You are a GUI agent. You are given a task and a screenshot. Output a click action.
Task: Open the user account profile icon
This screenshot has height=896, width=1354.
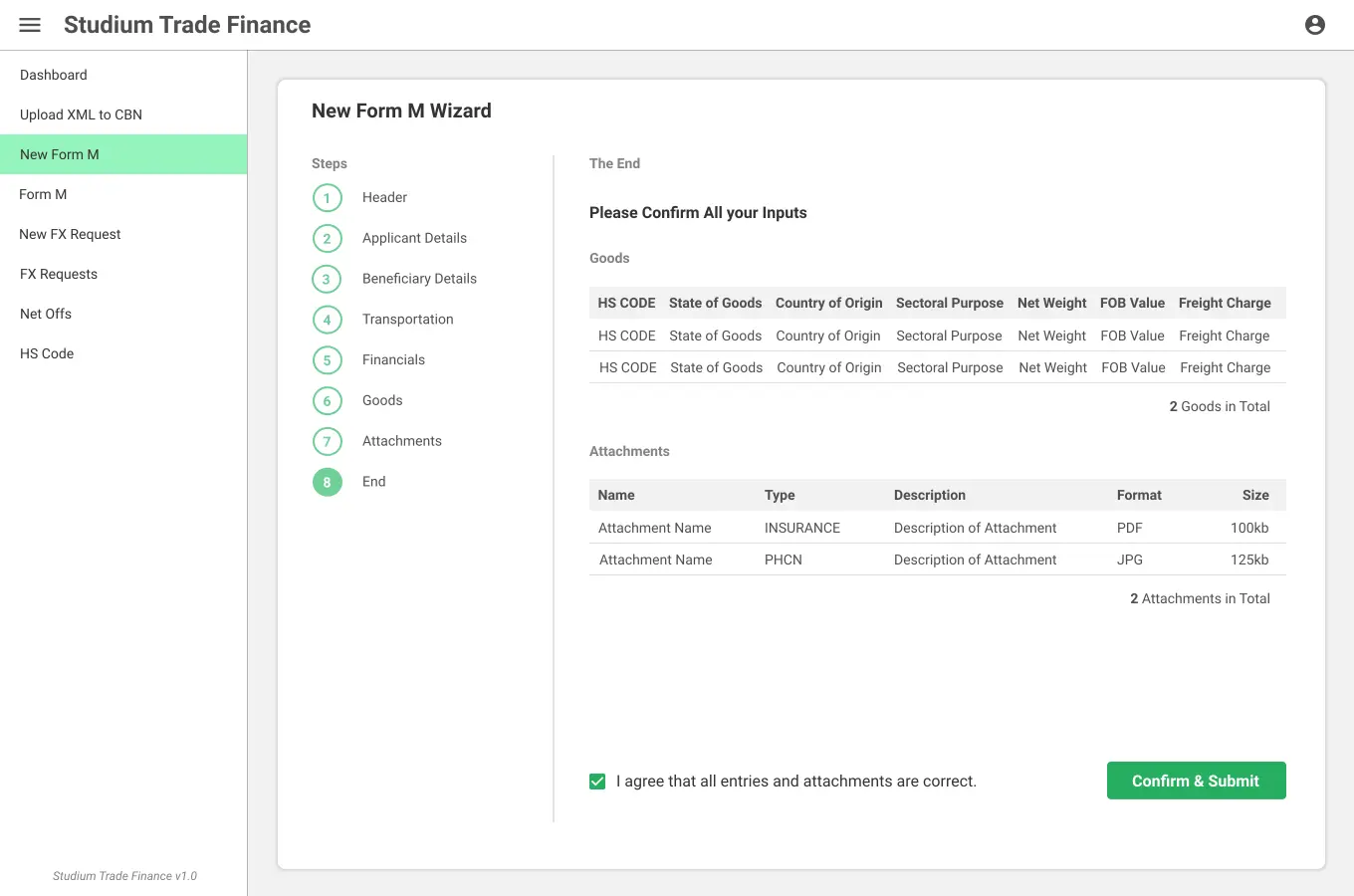1315,25
